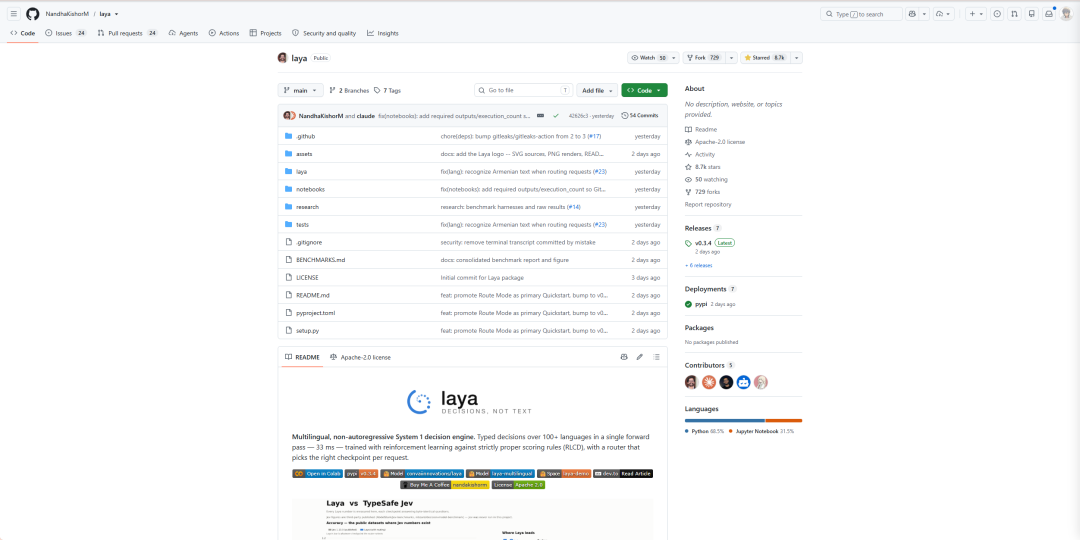Click the Jupyter Notebook language bar segment
This screenshot has height=540, width=1080.
coord(784,420)
